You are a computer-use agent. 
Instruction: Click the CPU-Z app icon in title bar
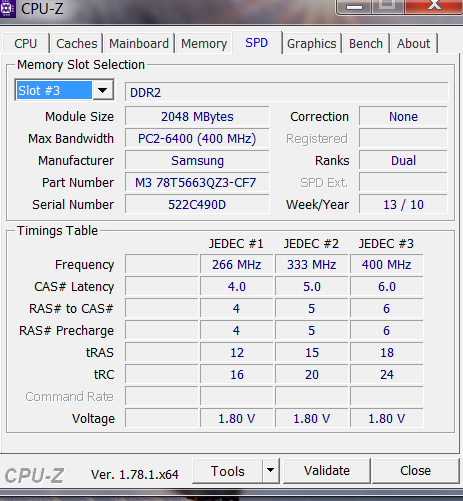7,9
